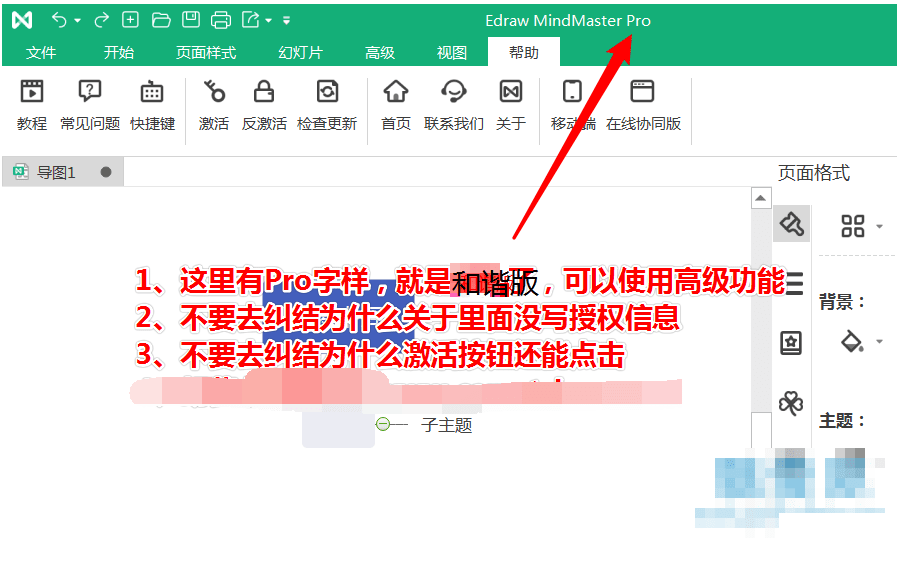
Task: Switch to the 高级 tab
Action: [380, 53]
